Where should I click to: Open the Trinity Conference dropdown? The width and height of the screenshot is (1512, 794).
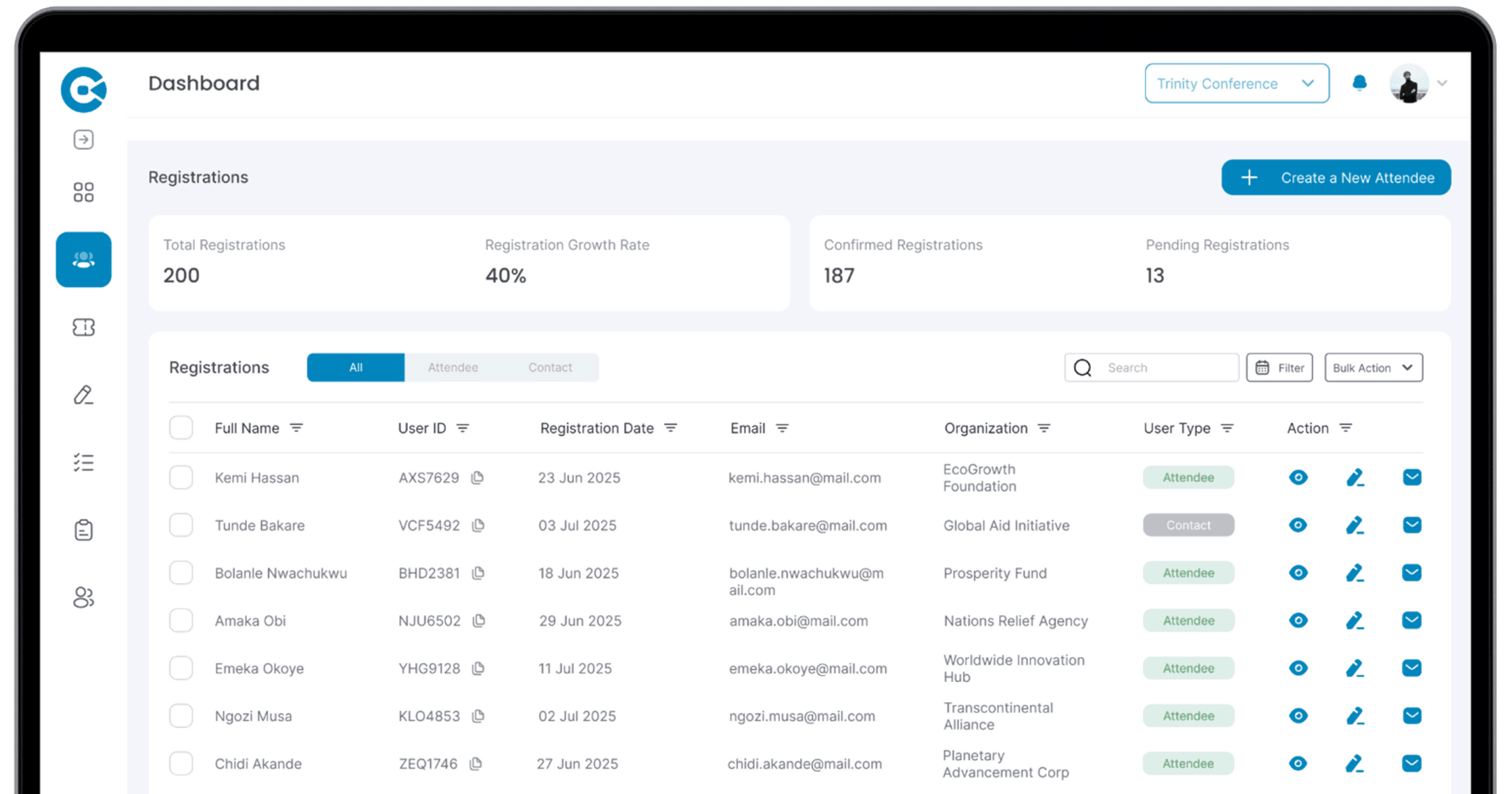[x=1236, y=83]
